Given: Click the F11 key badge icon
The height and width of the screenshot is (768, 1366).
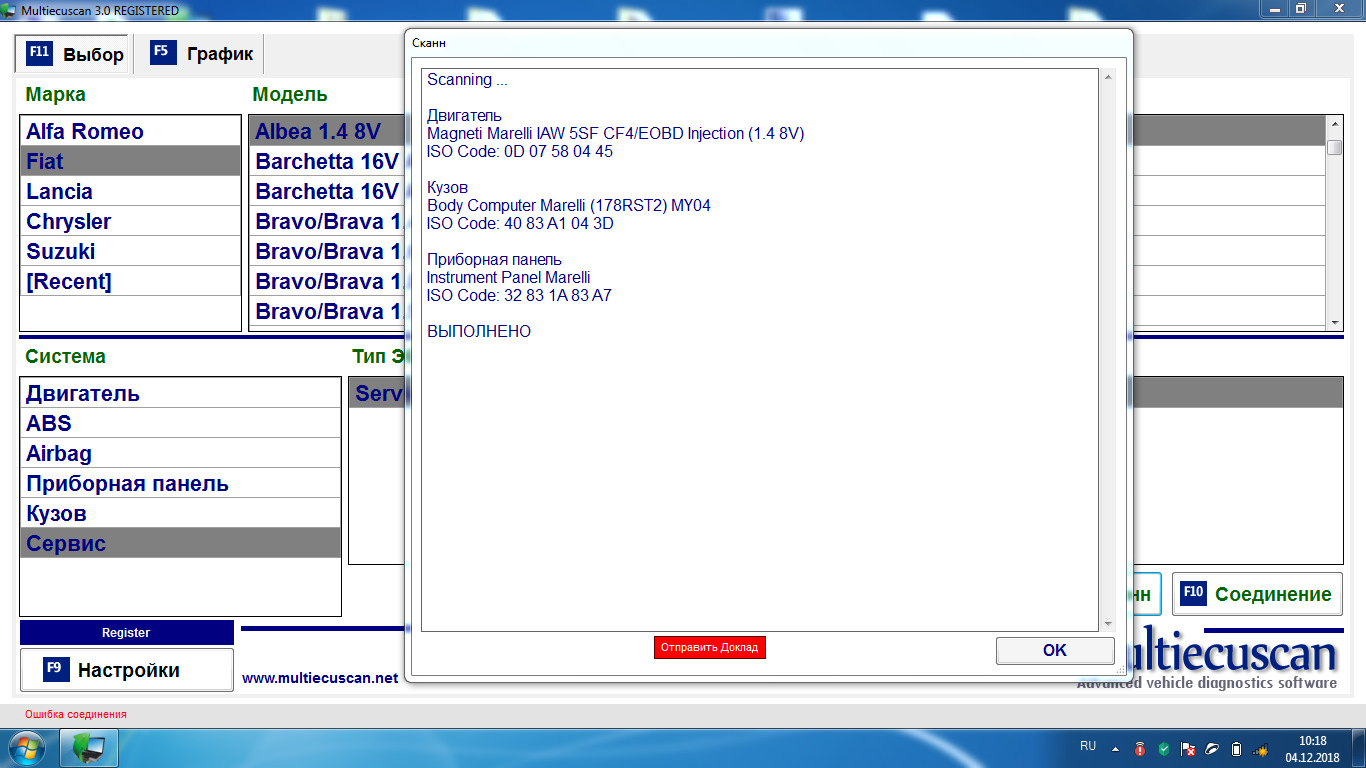Looking at the screenshot, I should [x=39, y=53].
